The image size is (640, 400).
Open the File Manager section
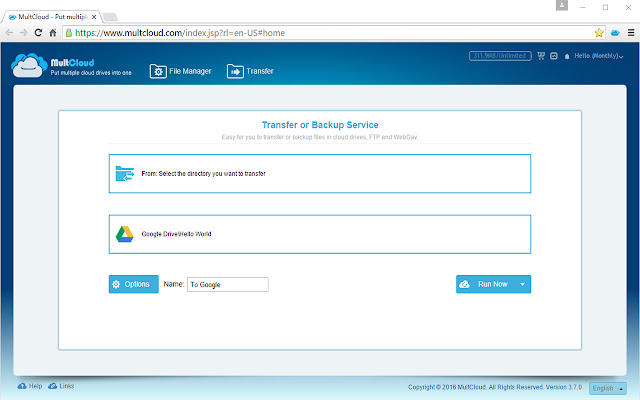pyautogui.click(x=180, y=71)
